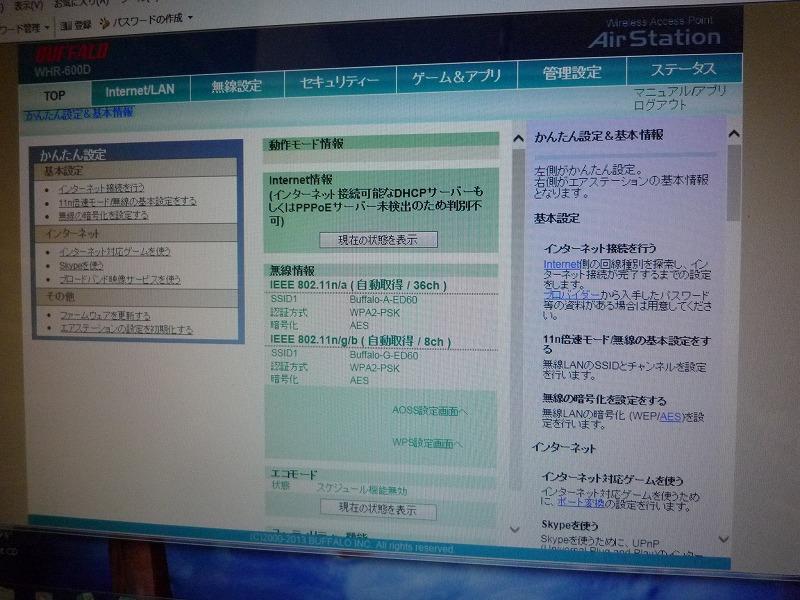Click 現在の状態を表示 button under Internet情報
800x600 pixels.
click(378, 240)
